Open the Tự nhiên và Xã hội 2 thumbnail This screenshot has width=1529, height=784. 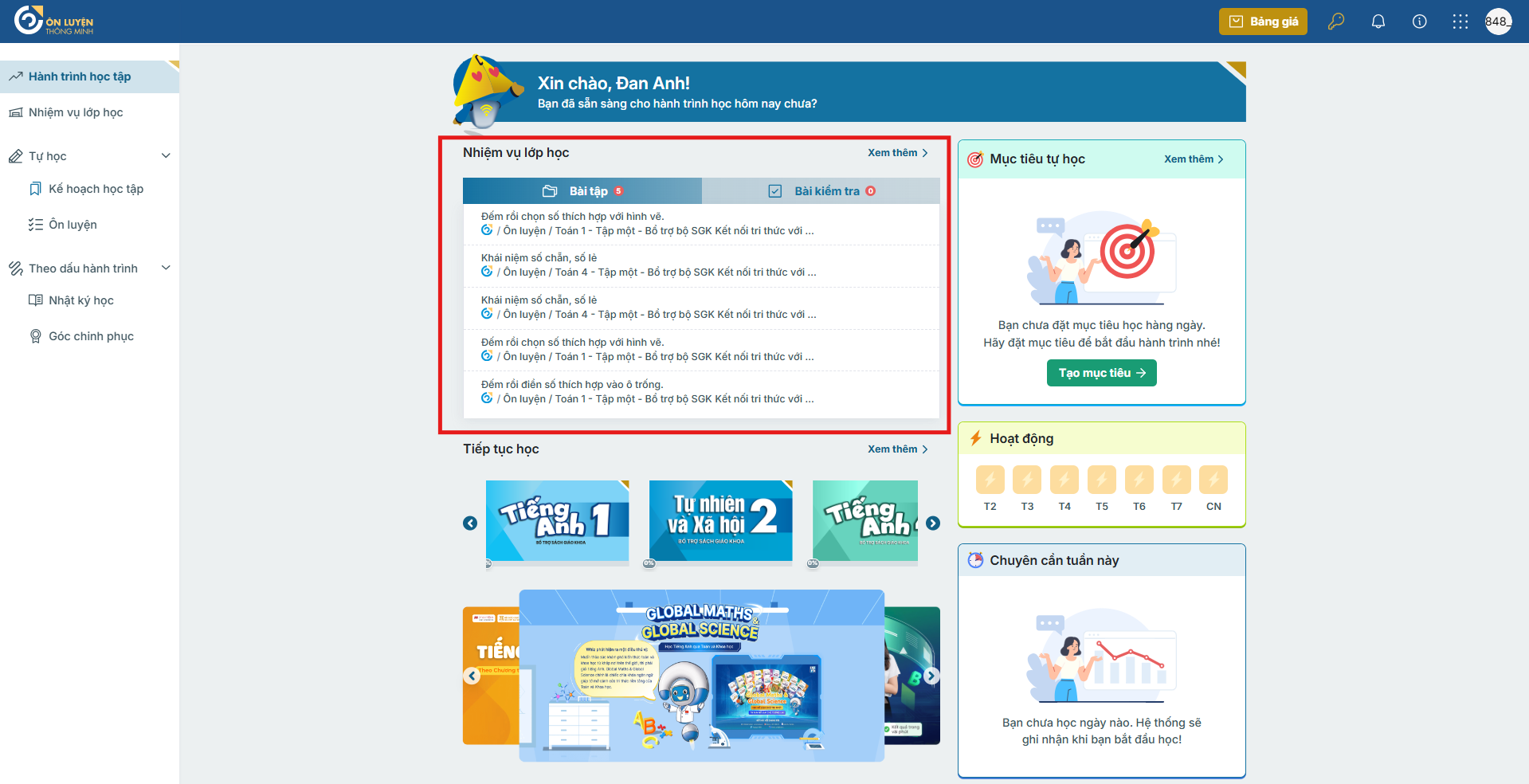coord(721,520)
